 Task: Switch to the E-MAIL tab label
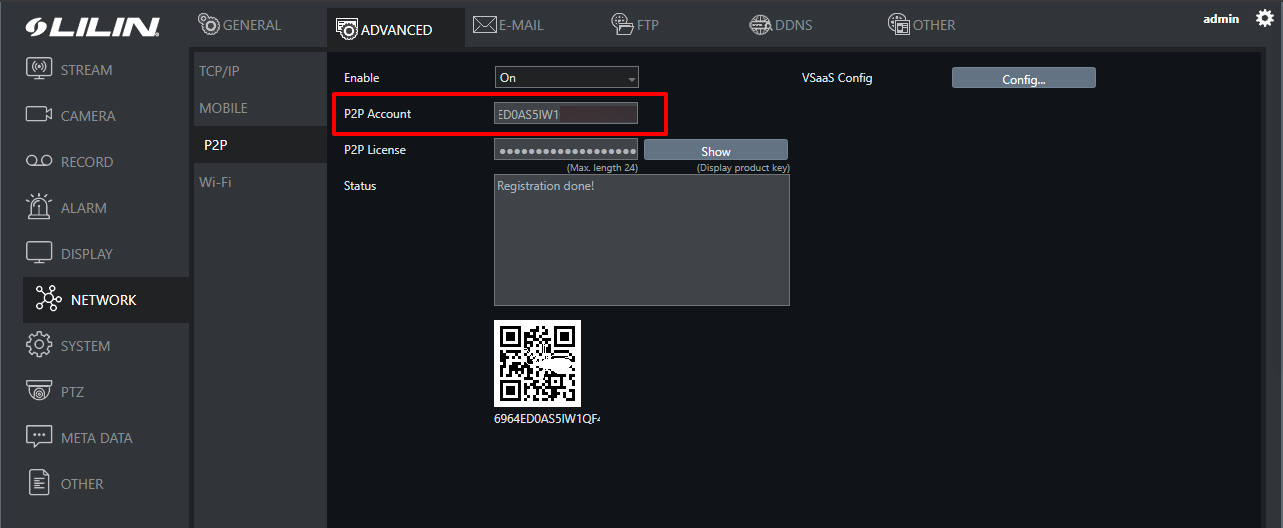(x=521, y=25)
